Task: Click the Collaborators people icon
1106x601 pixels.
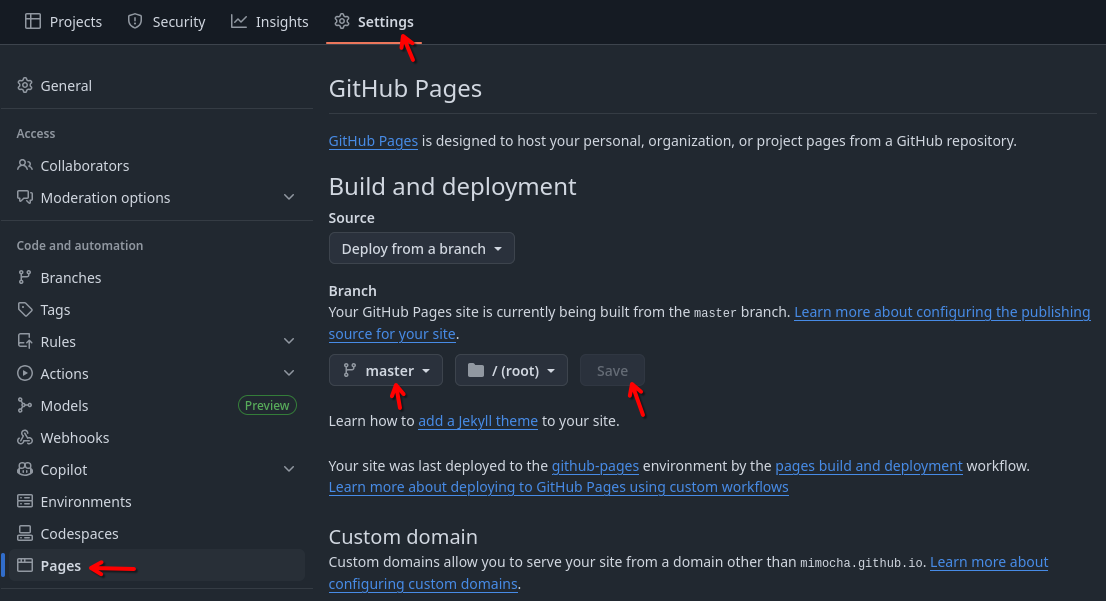Action: (25, 165)
